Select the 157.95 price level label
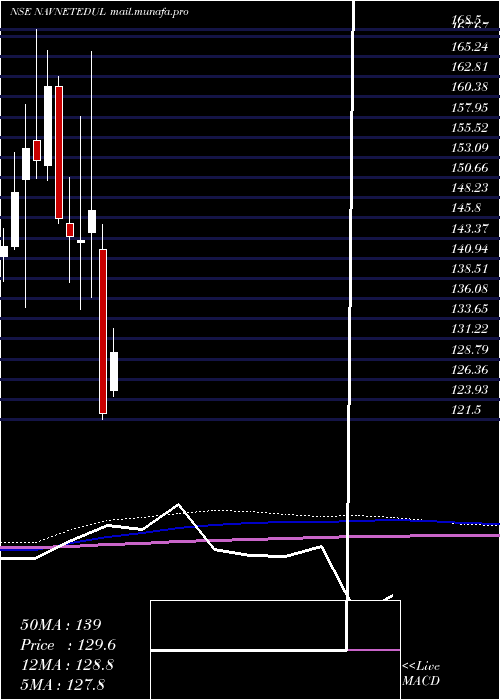Screen dimensions: 500x700 (x=469, y=108)
